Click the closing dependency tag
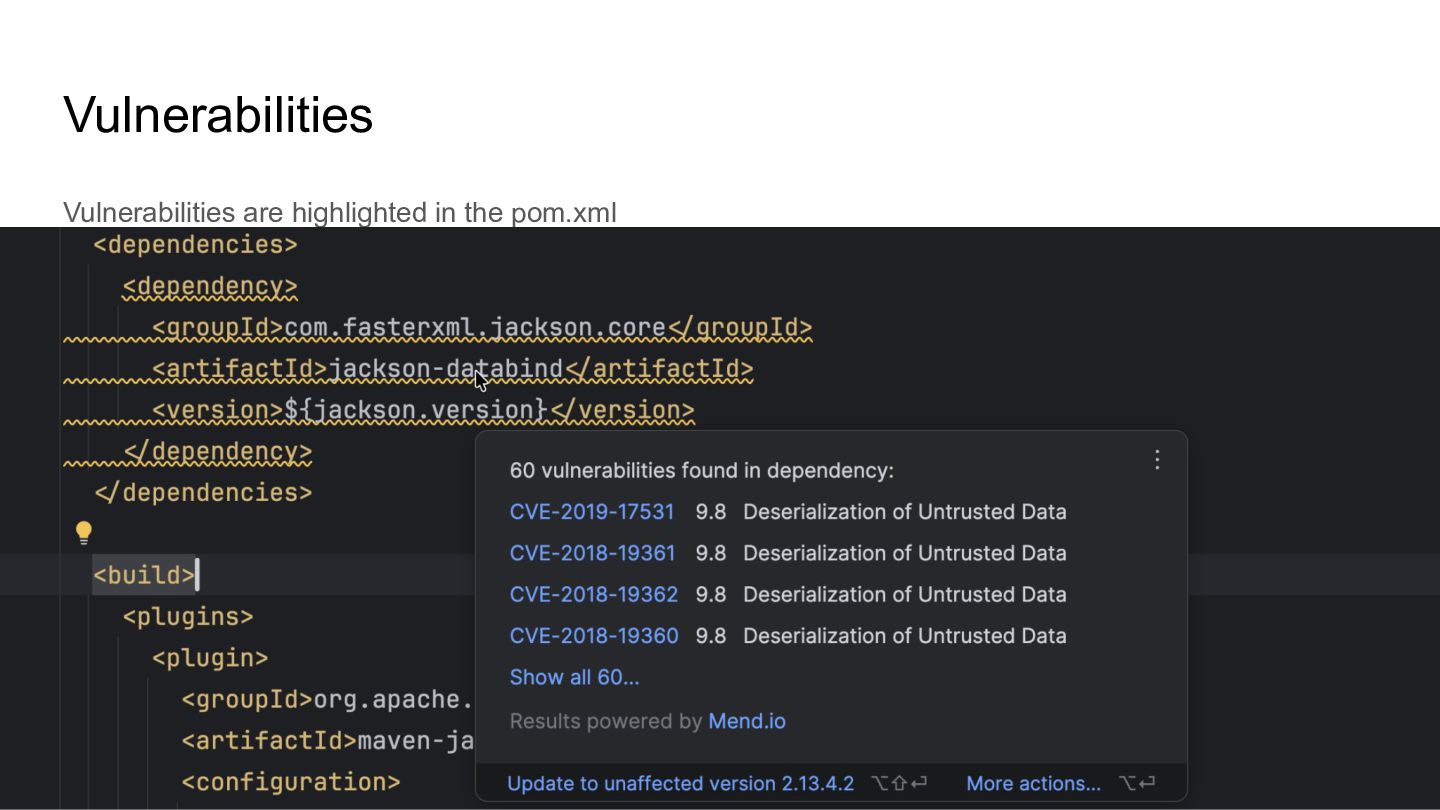The image size is (1440, 810). (218, 452)
